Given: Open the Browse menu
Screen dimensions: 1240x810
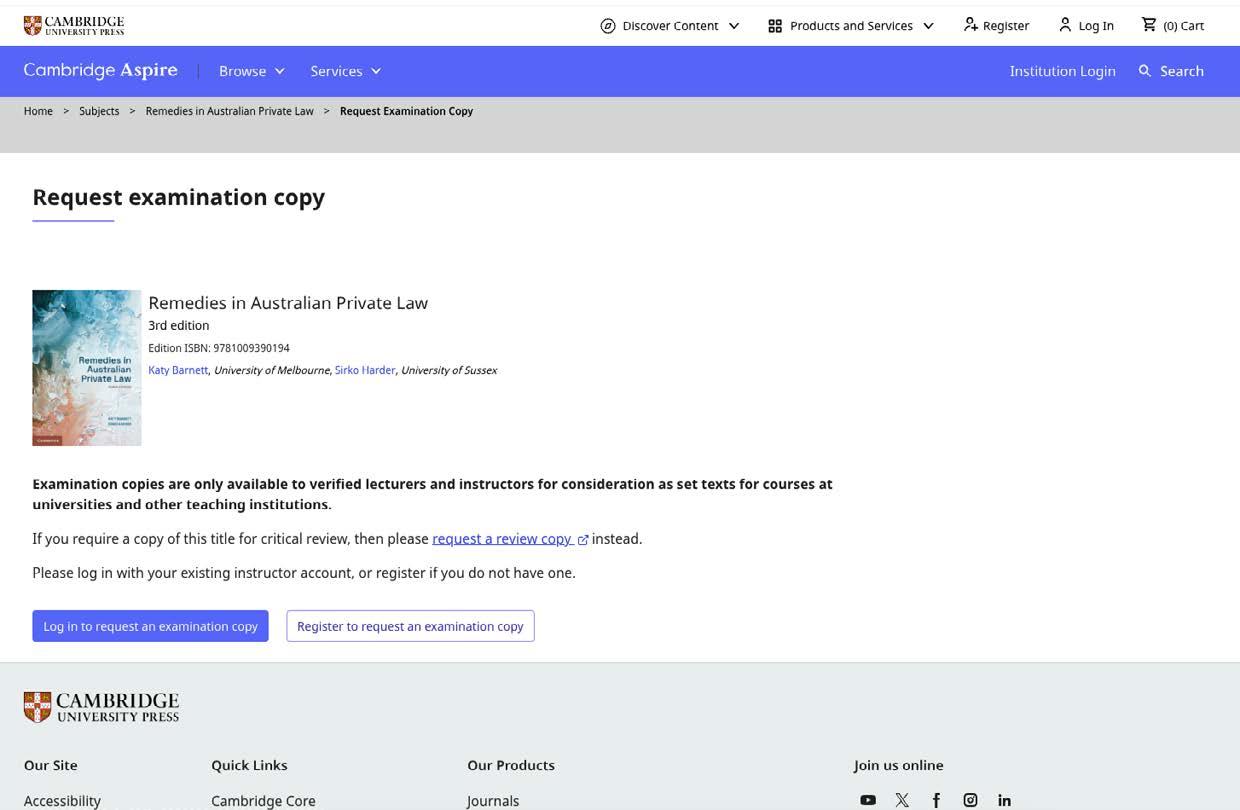Looking at the screenshot, I should [242, 71].
